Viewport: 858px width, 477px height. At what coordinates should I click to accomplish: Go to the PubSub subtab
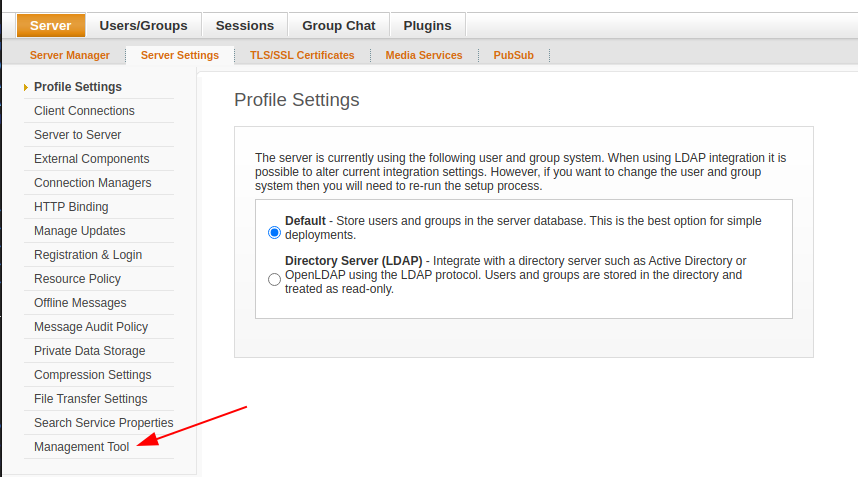coord(513,55)
